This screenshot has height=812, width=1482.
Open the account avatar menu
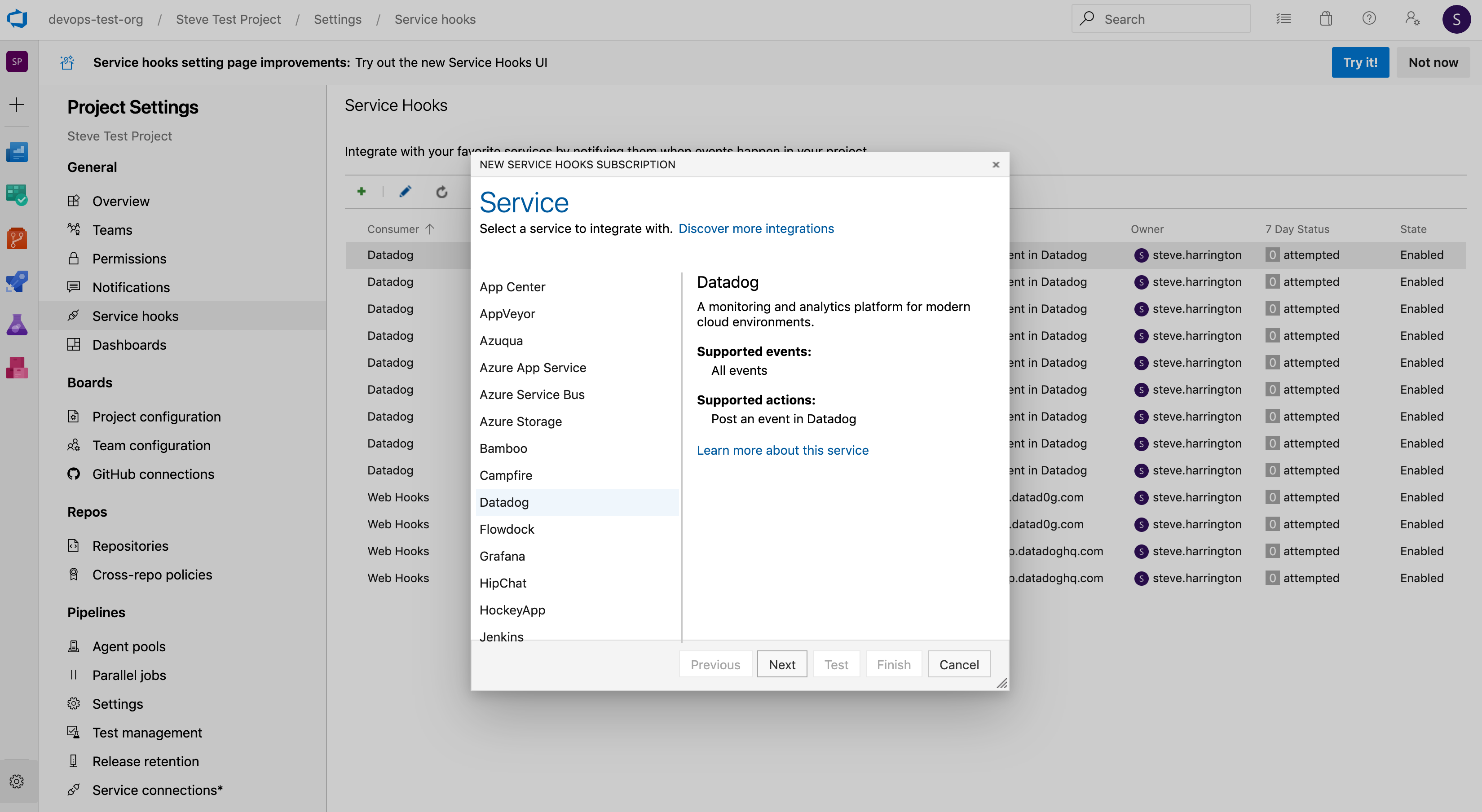click(1457, 18)
